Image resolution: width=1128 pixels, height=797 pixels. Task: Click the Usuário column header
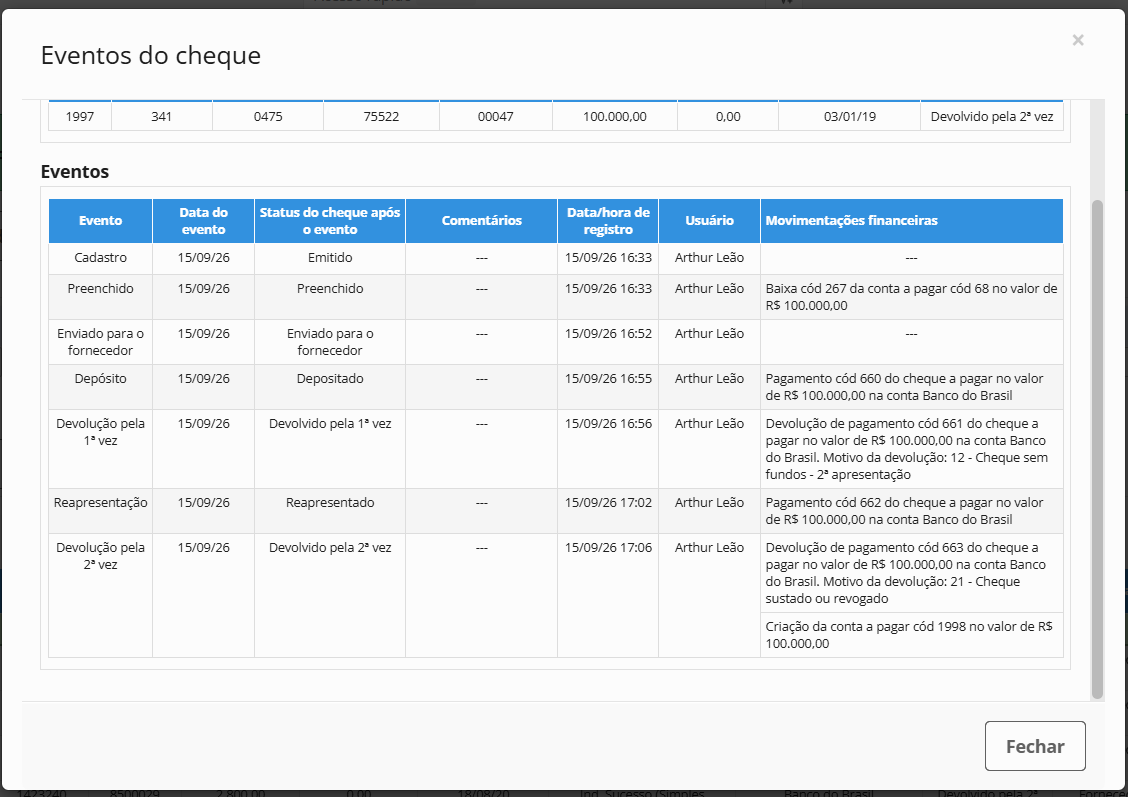click(x=709, y=221)
